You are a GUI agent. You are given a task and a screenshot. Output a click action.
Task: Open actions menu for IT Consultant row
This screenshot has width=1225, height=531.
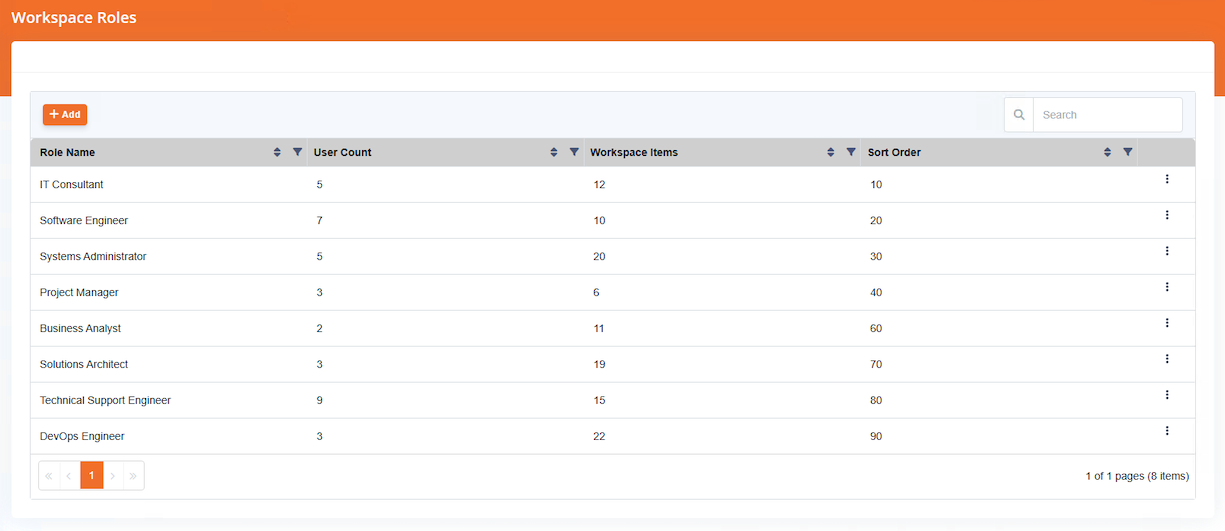pos(1167,179)
